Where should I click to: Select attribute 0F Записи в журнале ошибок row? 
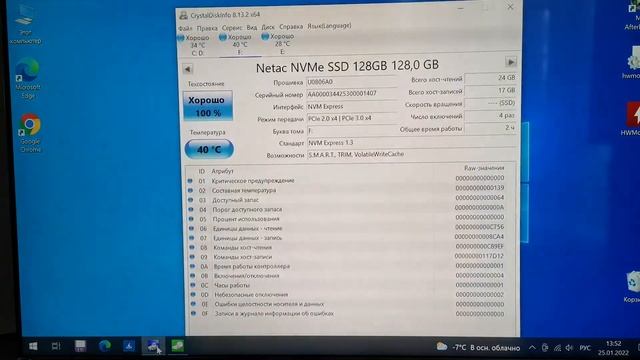tap(347, 313)
